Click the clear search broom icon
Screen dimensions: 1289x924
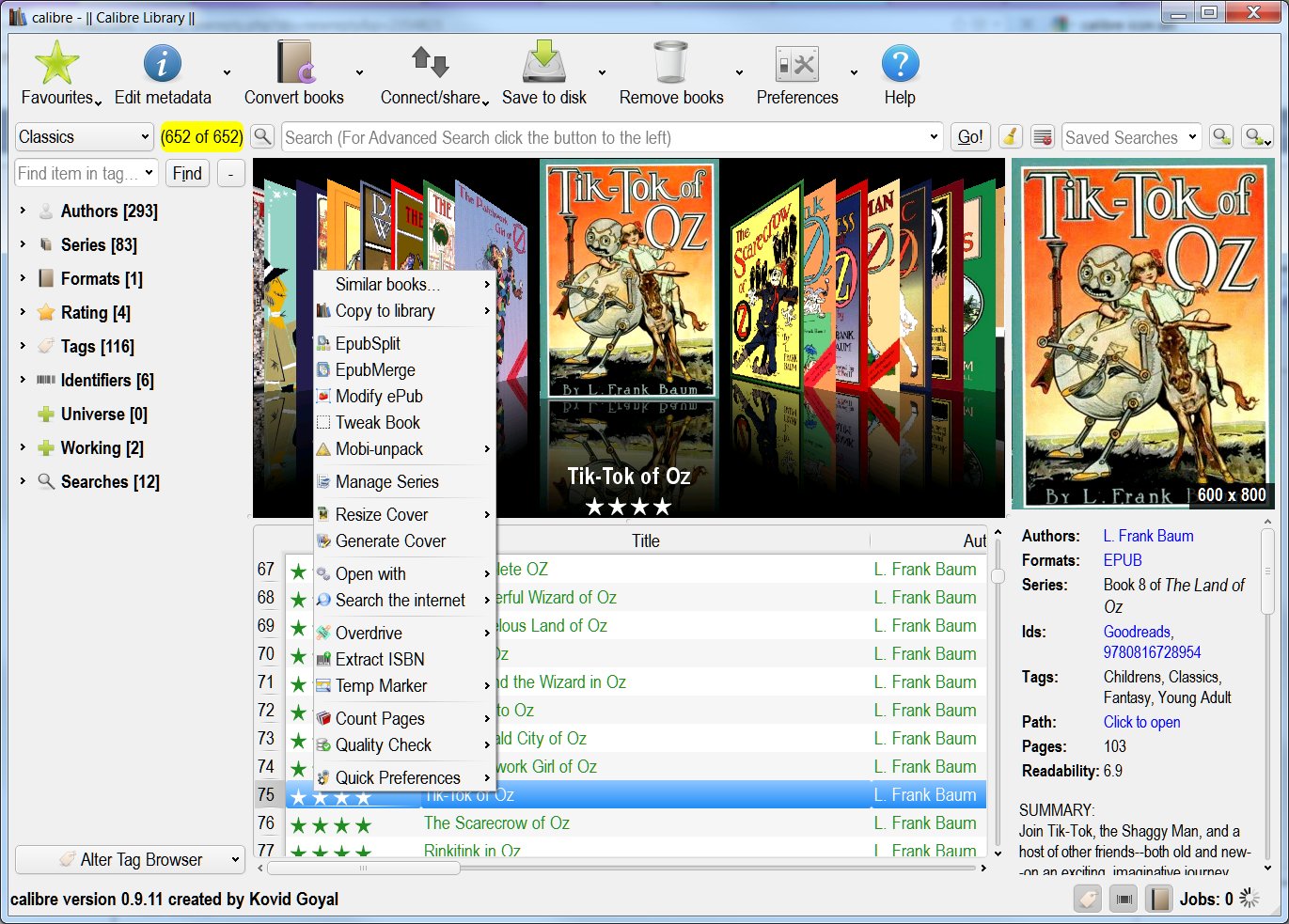pyautogui.click(x=1011, y=137)
